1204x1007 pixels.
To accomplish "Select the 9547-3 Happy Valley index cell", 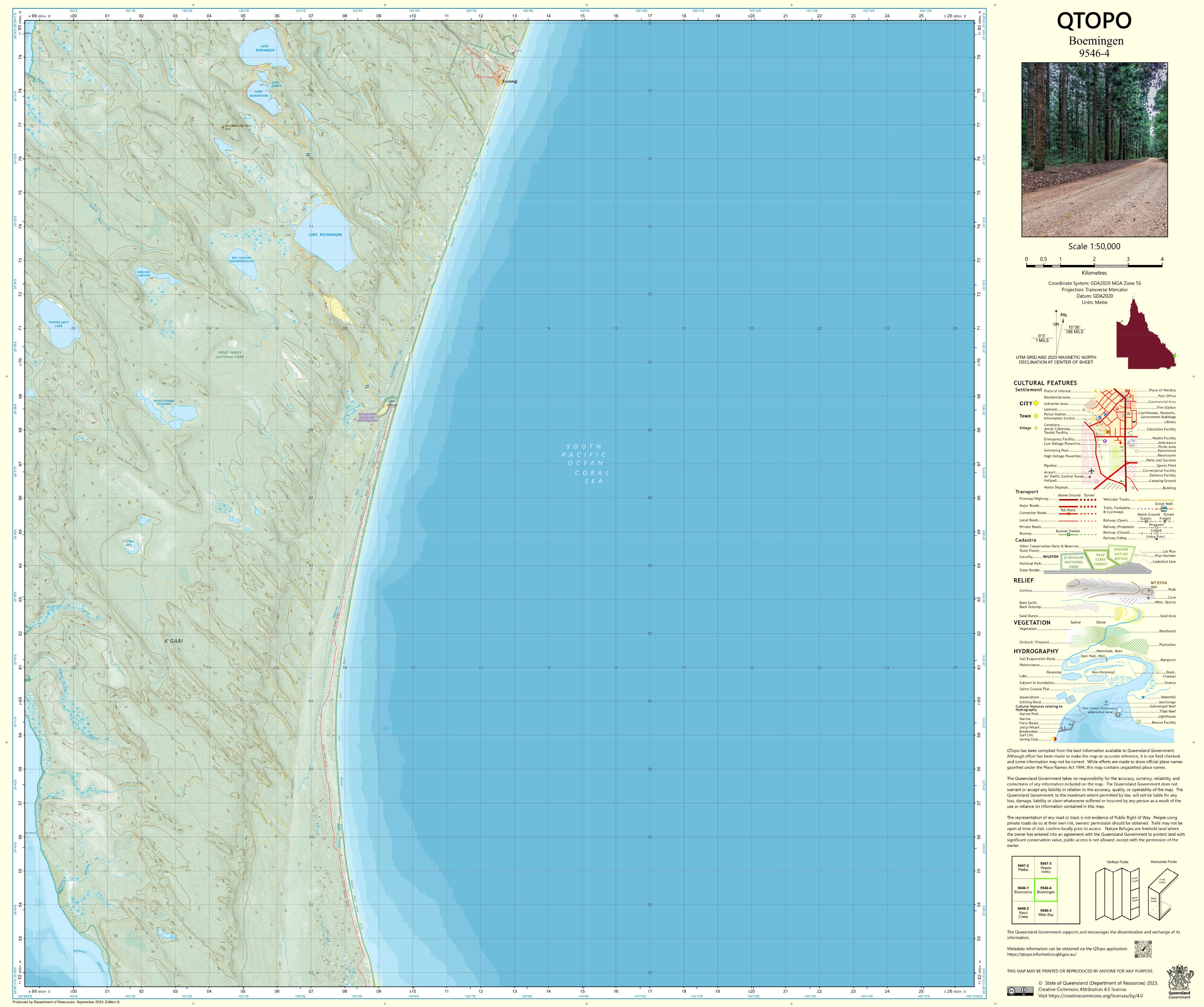I will [1046, 868].
